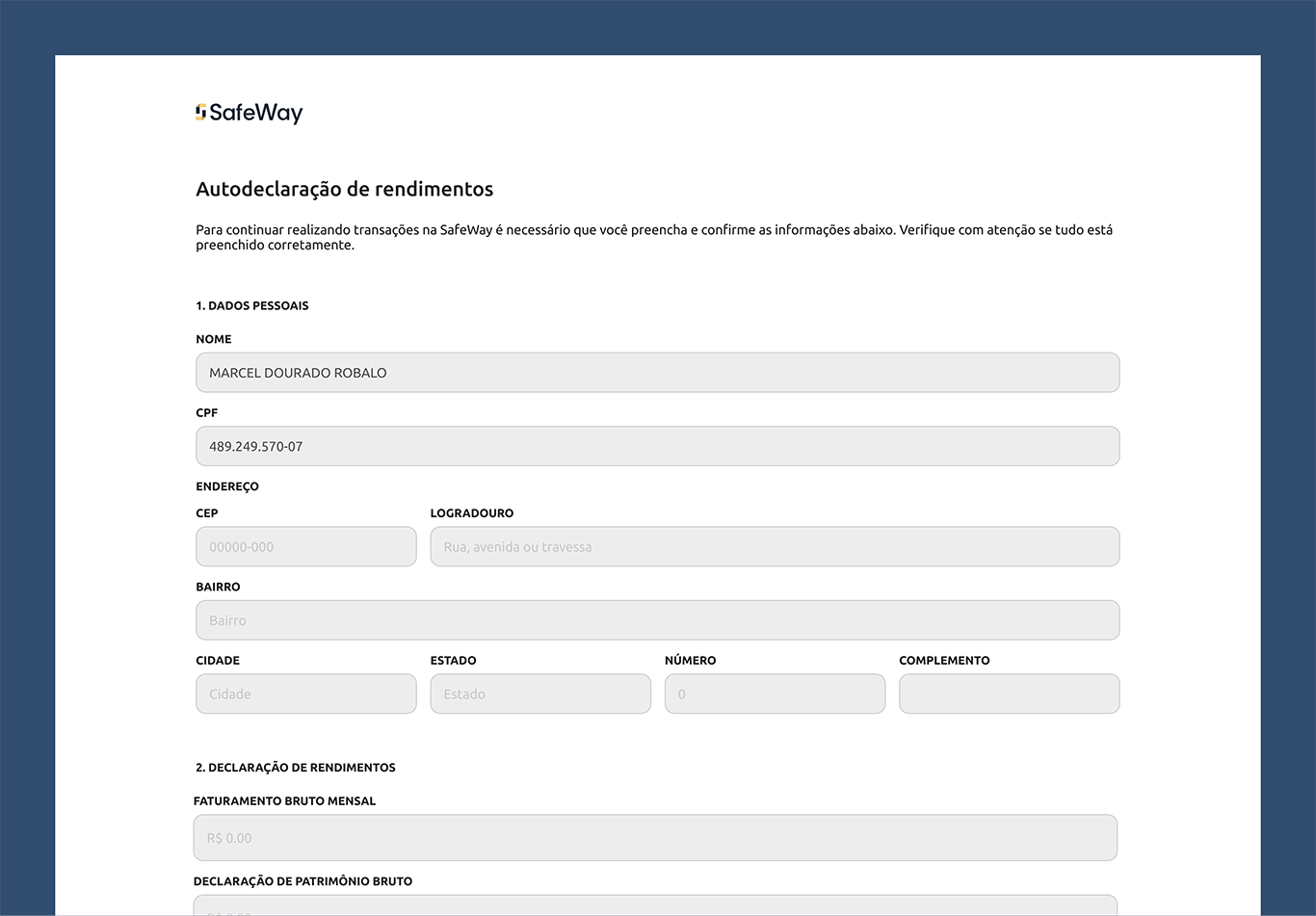
Task: Click the Estado input field
Action: pyautogui.click(x=540, y=694)
